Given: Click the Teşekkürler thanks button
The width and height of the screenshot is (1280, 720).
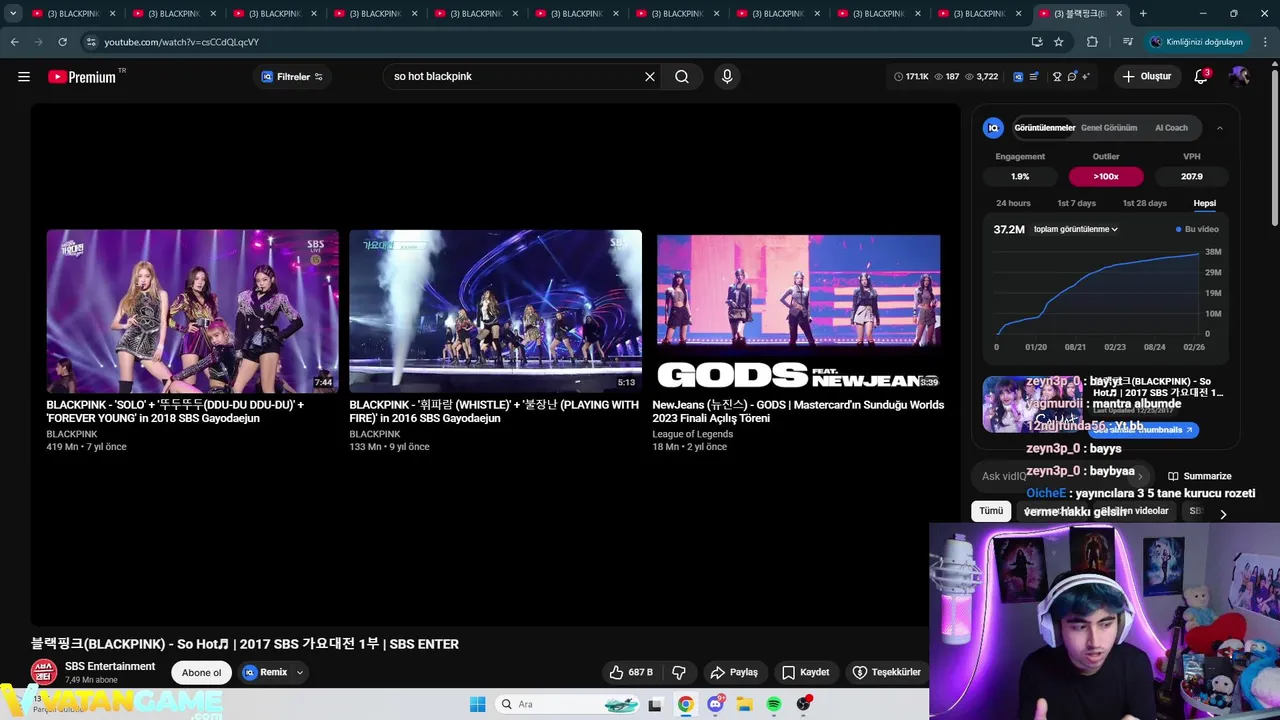Looking at the screenshot, I should tap(886, 672).
